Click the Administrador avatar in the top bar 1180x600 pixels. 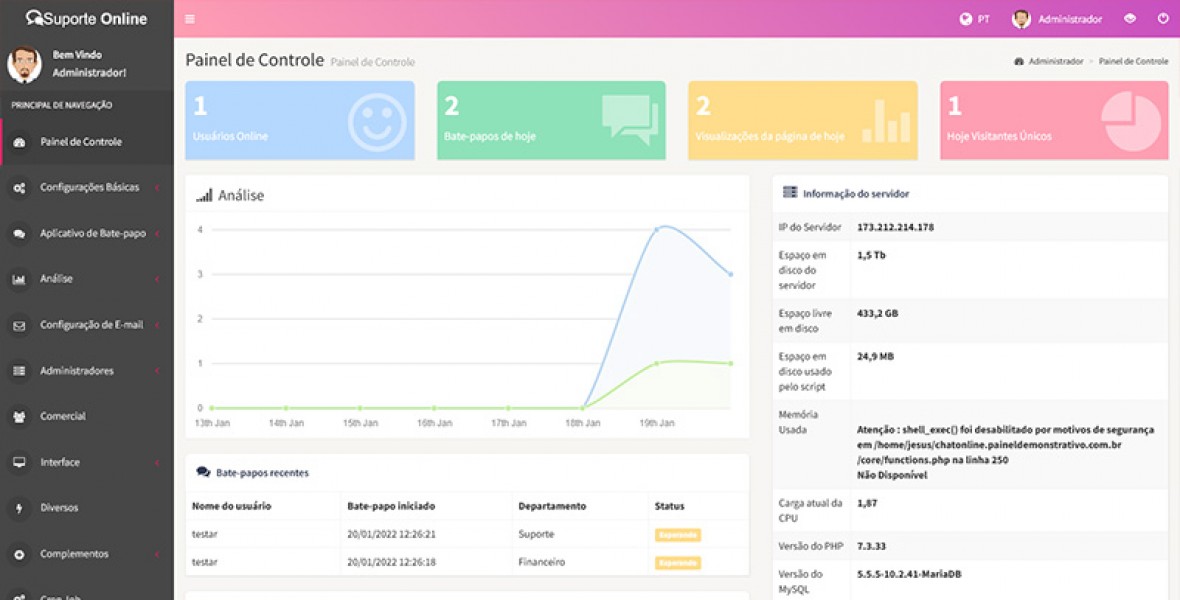point(1021,19)
